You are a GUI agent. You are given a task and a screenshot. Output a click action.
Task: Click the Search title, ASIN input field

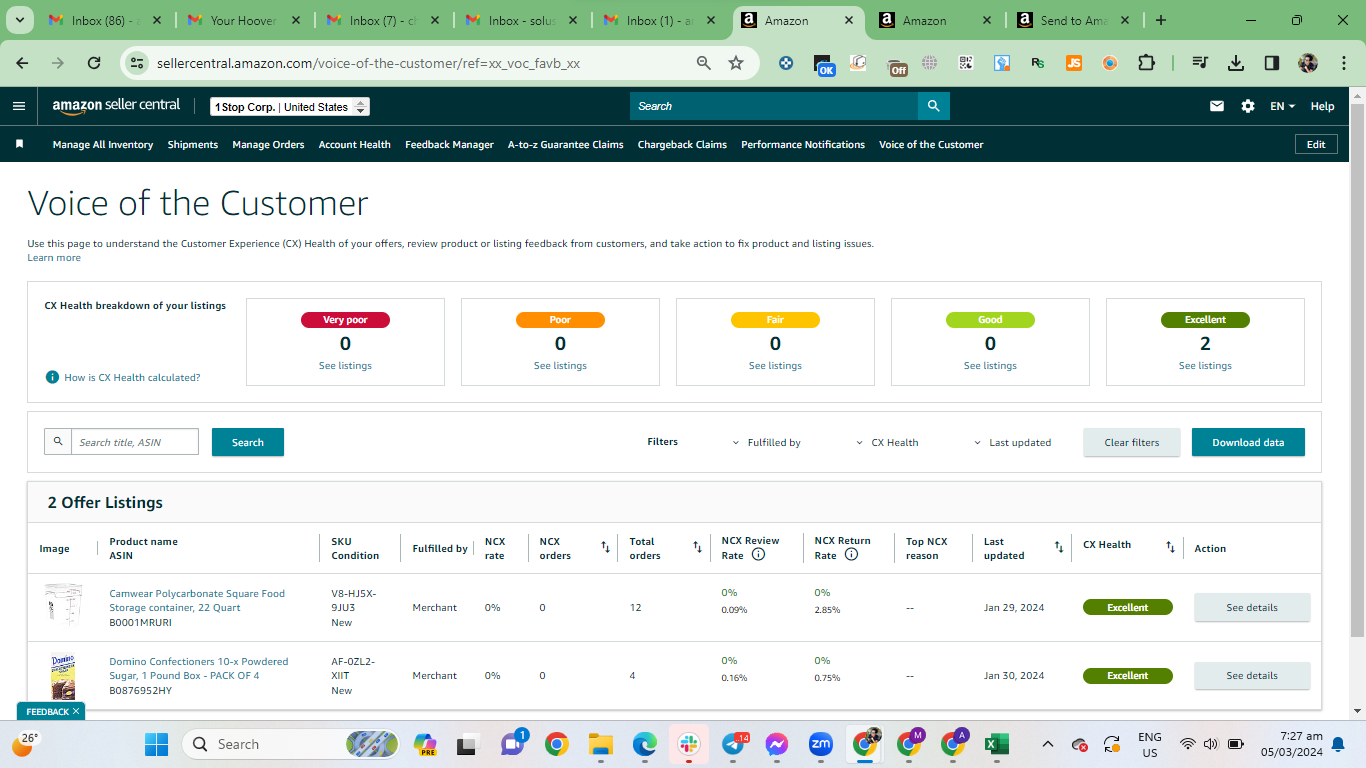point(135,442)
